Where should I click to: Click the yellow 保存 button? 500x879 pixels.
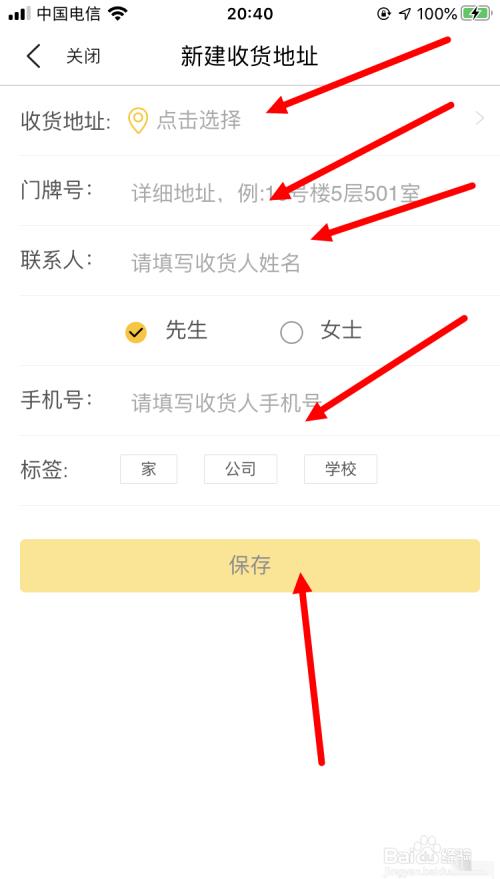(x=250, y=566)
